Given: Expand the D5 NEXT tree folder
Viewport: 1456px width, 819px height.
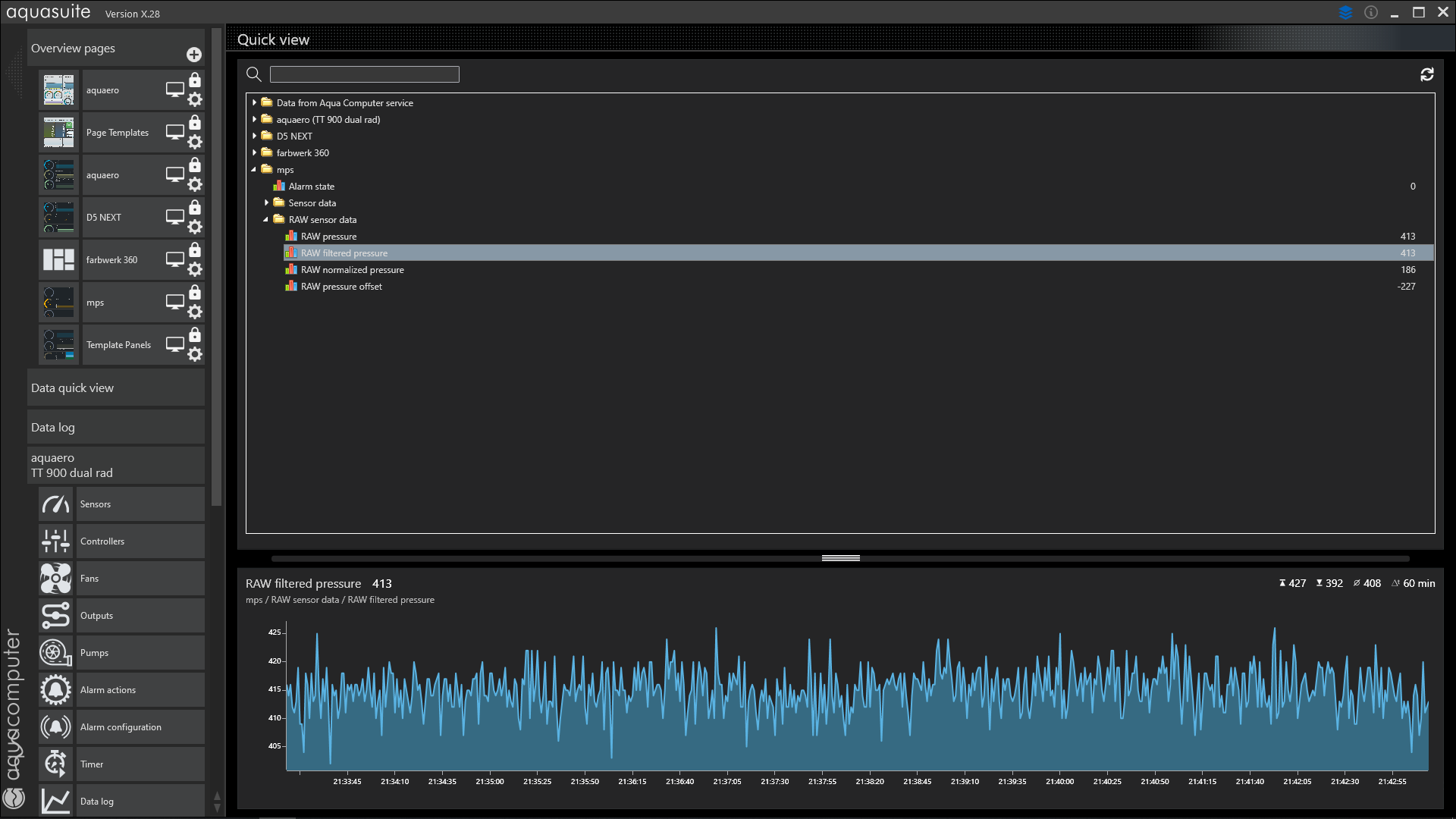Looking at the screenshot, I should coord(255,136).
